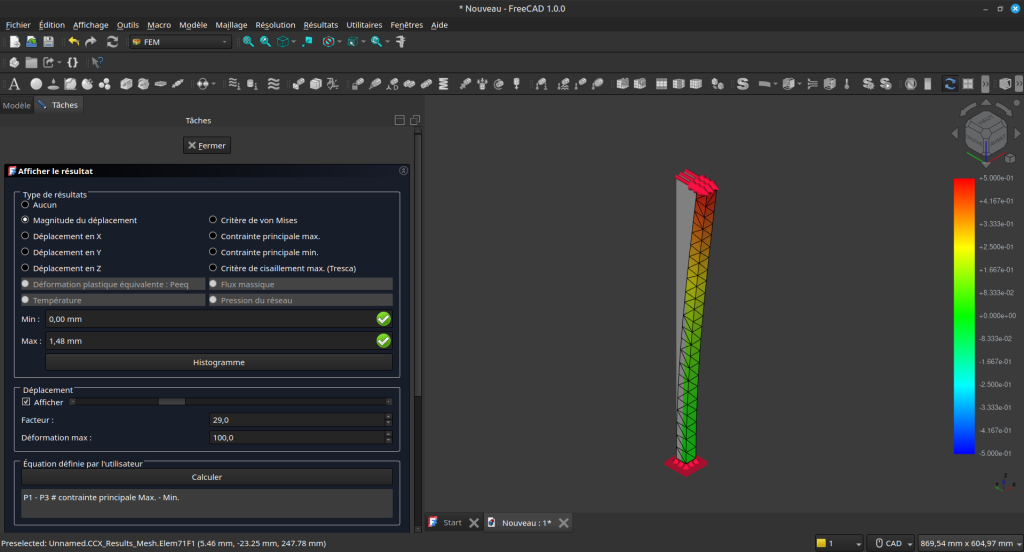Click the displacement Afficher slider handle
Image resolution: width=1024 pixels, height=552 pixels.
pyautogui.click(x=172, y=402)
